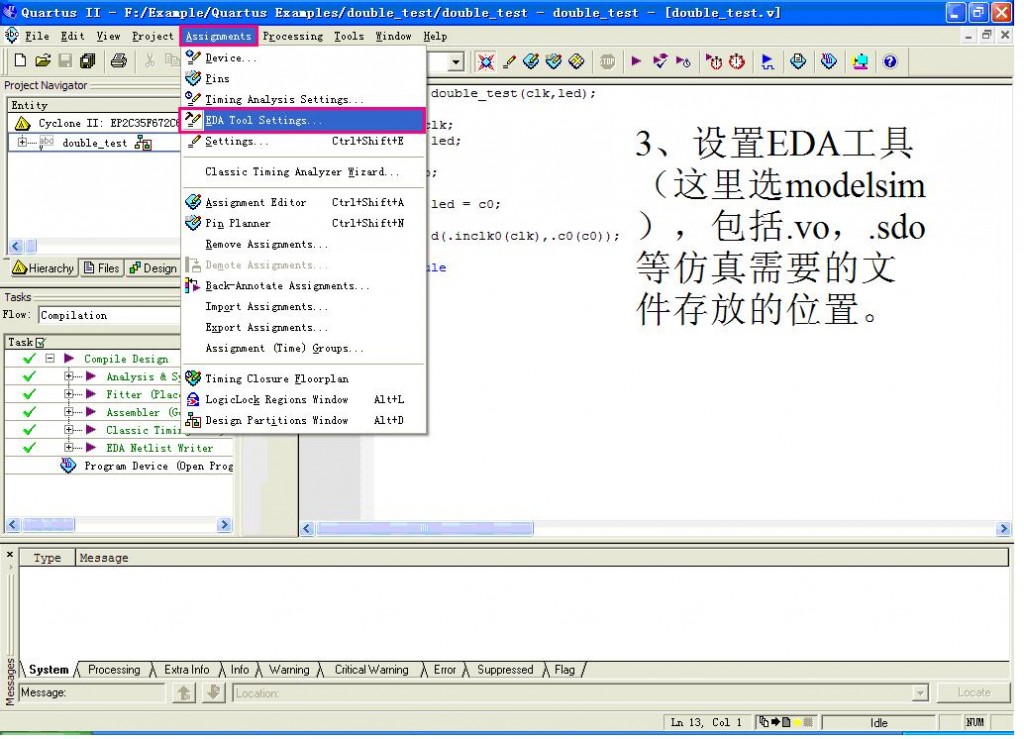
Task: Open Timing Closure Floorplan menu entry
Action: coord(305,381)
